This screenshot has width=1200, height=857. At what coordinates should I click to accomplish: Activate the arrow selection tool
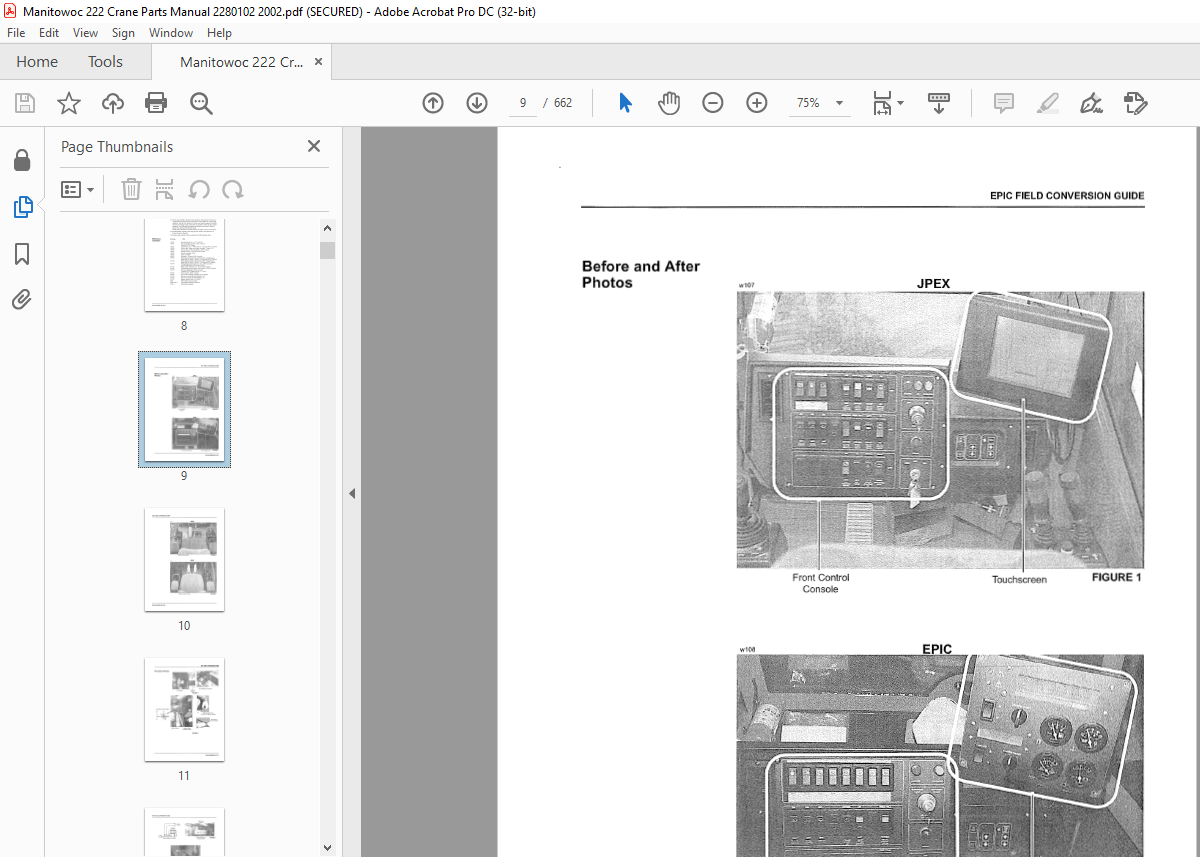[625, 103]
